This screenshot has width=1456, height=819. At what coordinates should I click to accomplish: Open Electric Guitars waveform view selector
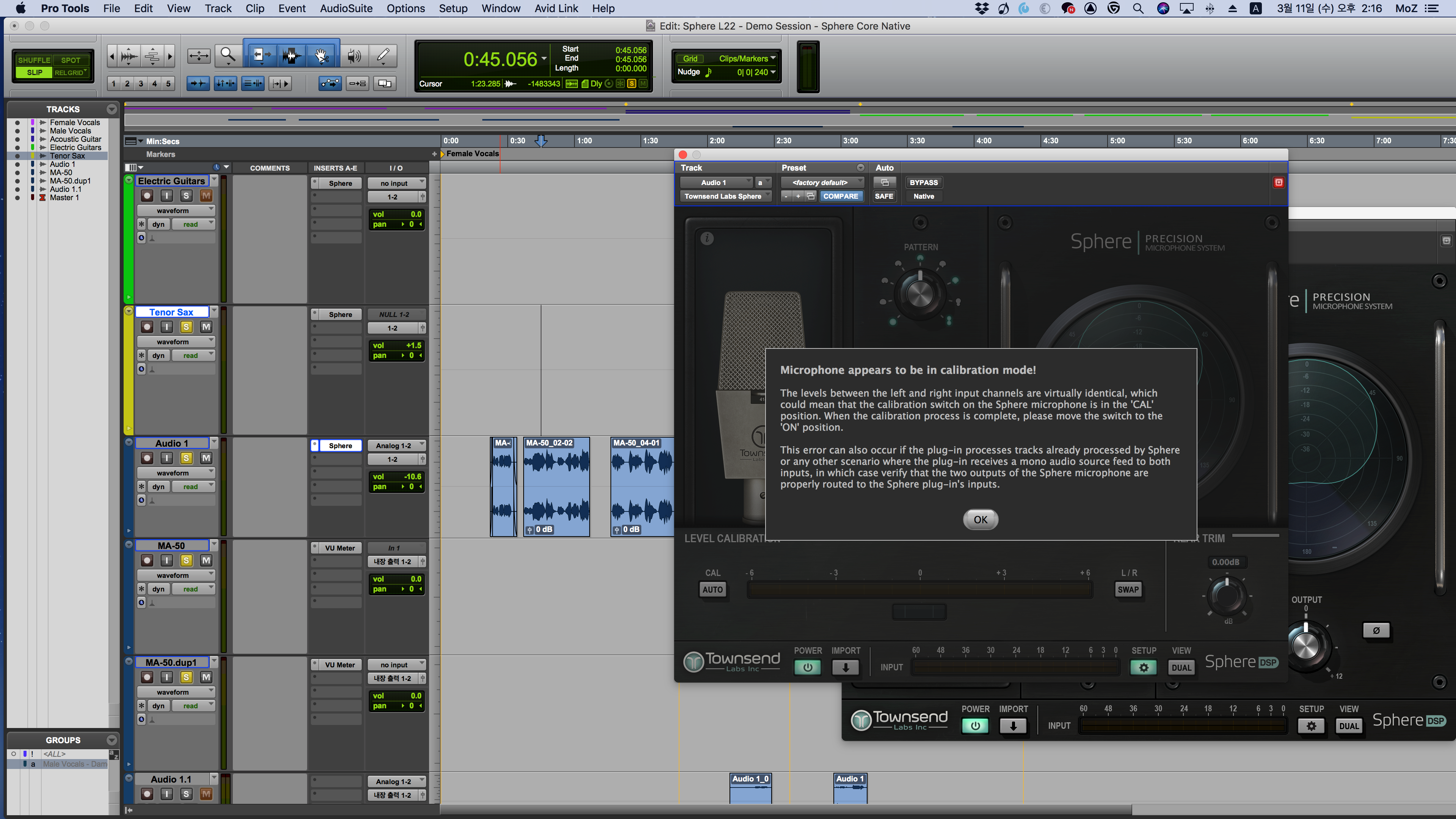click(176, 210)
